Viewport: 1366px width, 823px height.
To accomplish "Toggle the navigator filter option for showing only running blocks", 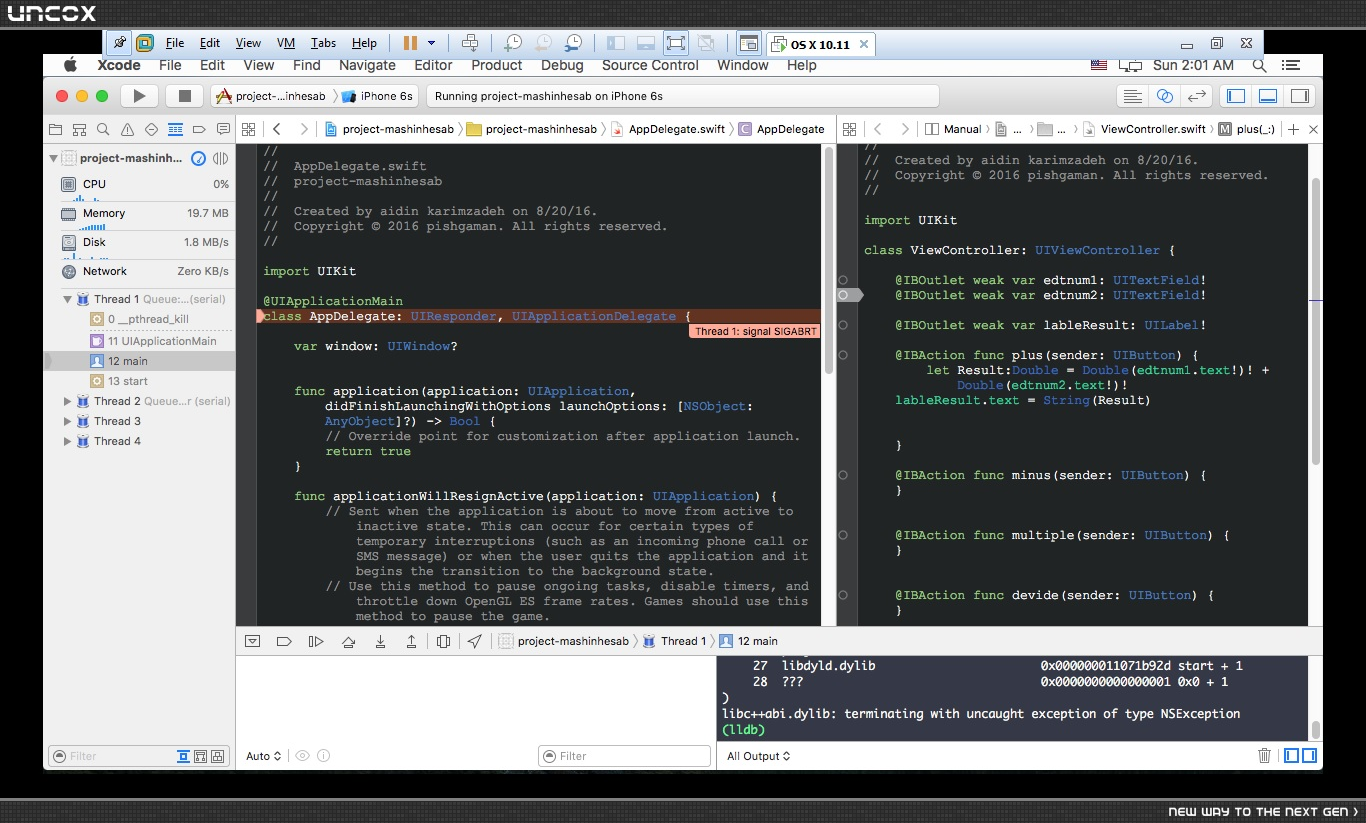I will point(219,756).
